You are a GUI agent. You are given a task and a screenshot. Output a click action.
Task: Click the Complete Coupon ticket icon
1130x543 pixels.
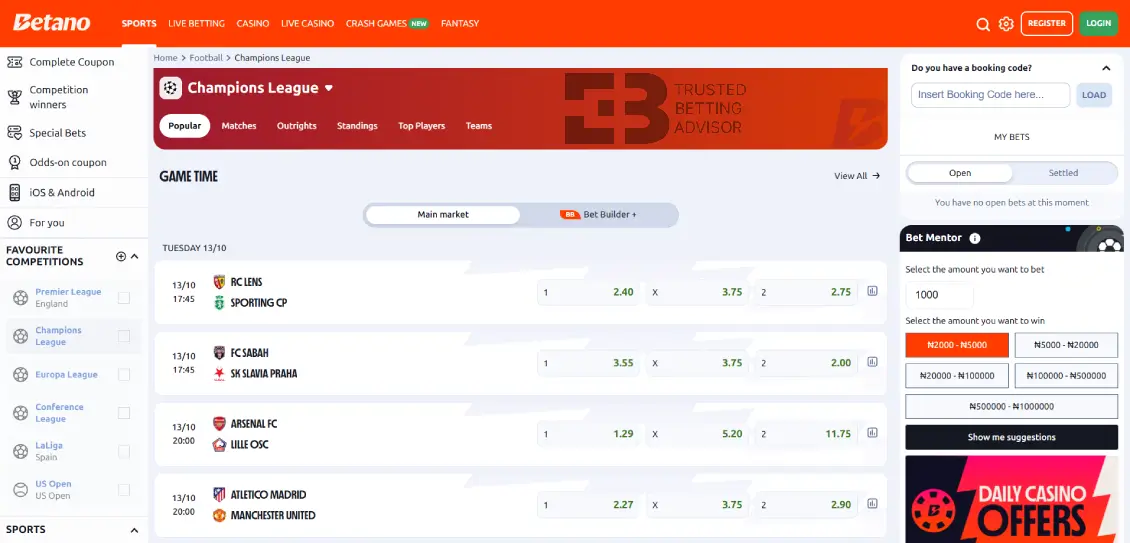point(14,62)
